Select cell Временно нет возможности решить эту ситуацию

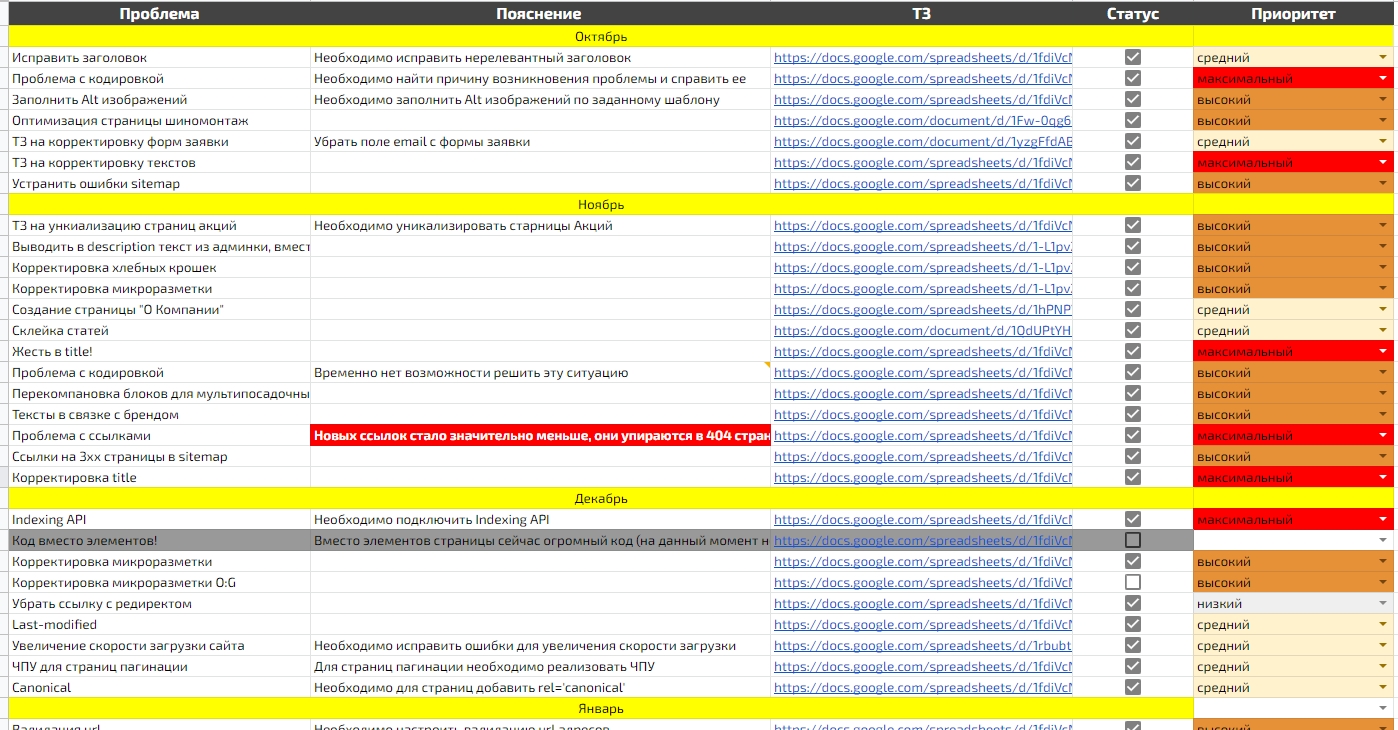coord(540,373)
